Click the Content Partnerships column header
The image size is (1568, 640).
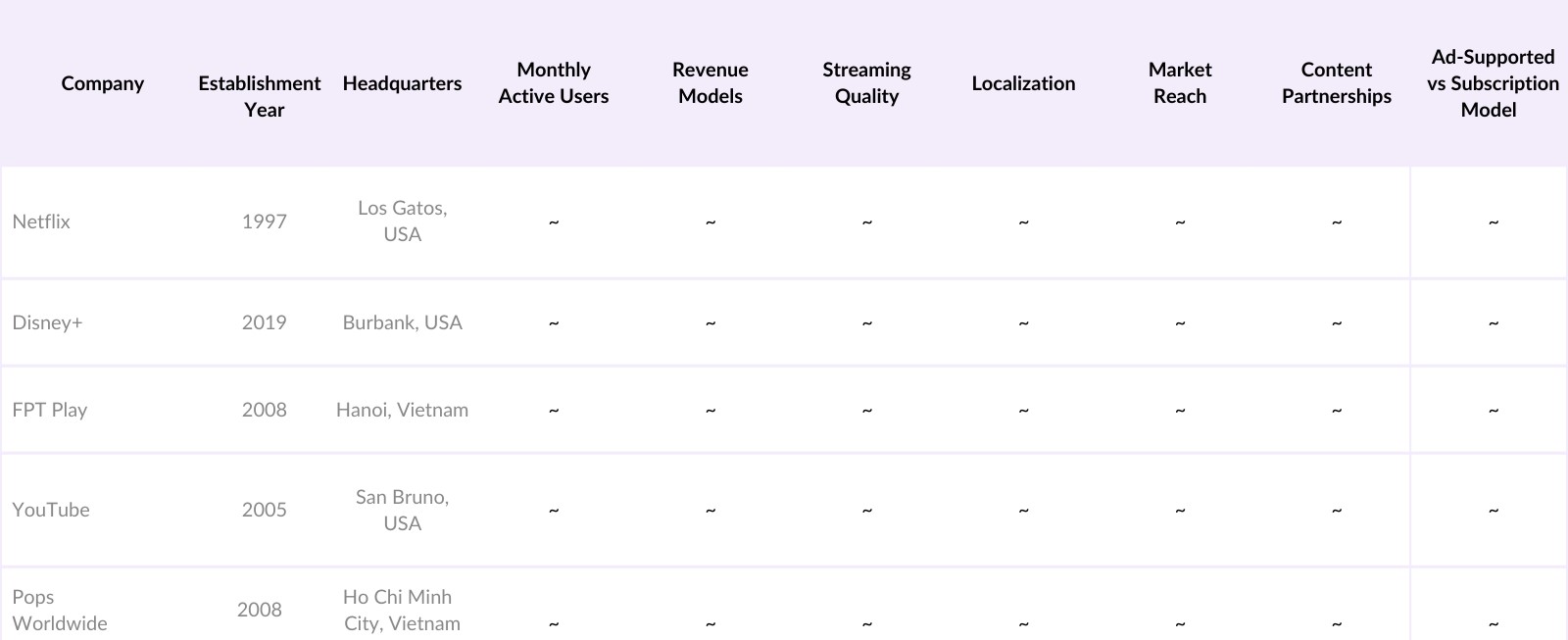point(1337,83)
